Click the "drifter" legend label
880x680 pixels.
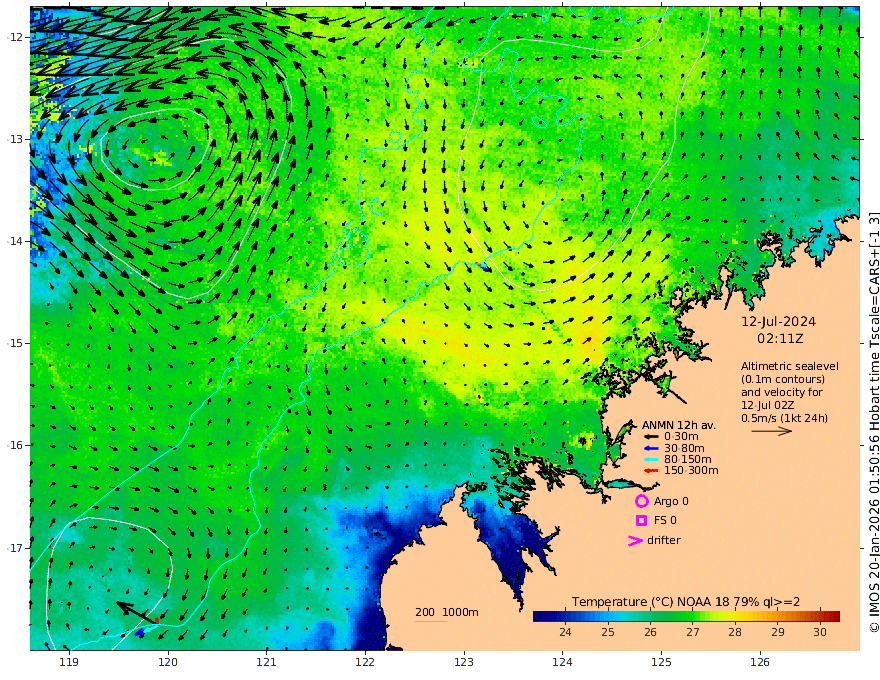(663, 540)
